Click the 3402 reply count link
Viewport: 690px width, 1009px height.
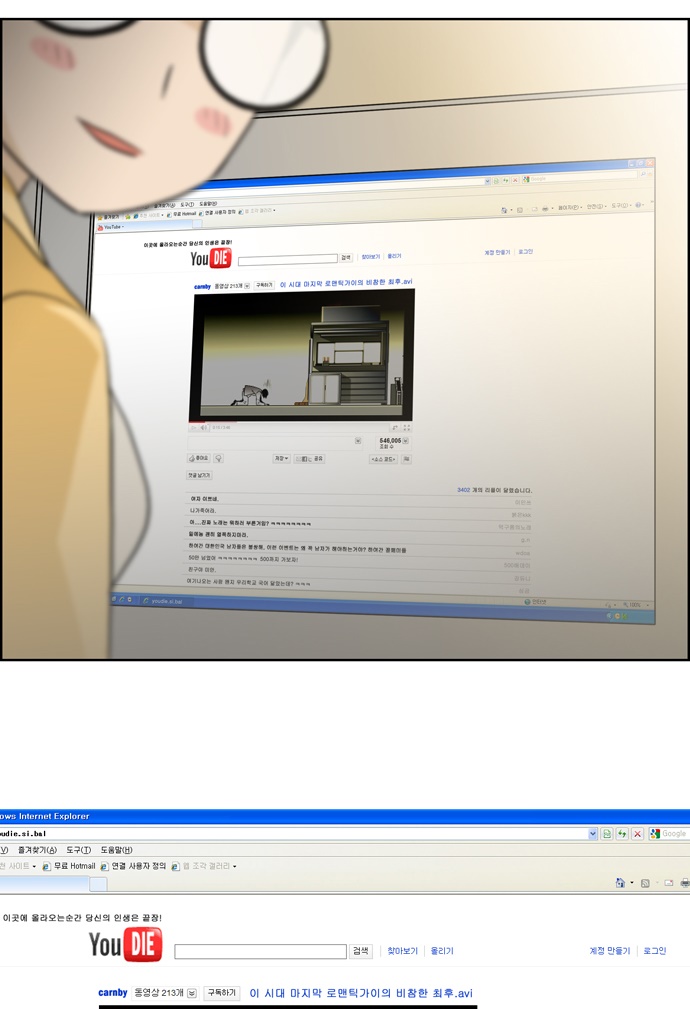(463, 490)
